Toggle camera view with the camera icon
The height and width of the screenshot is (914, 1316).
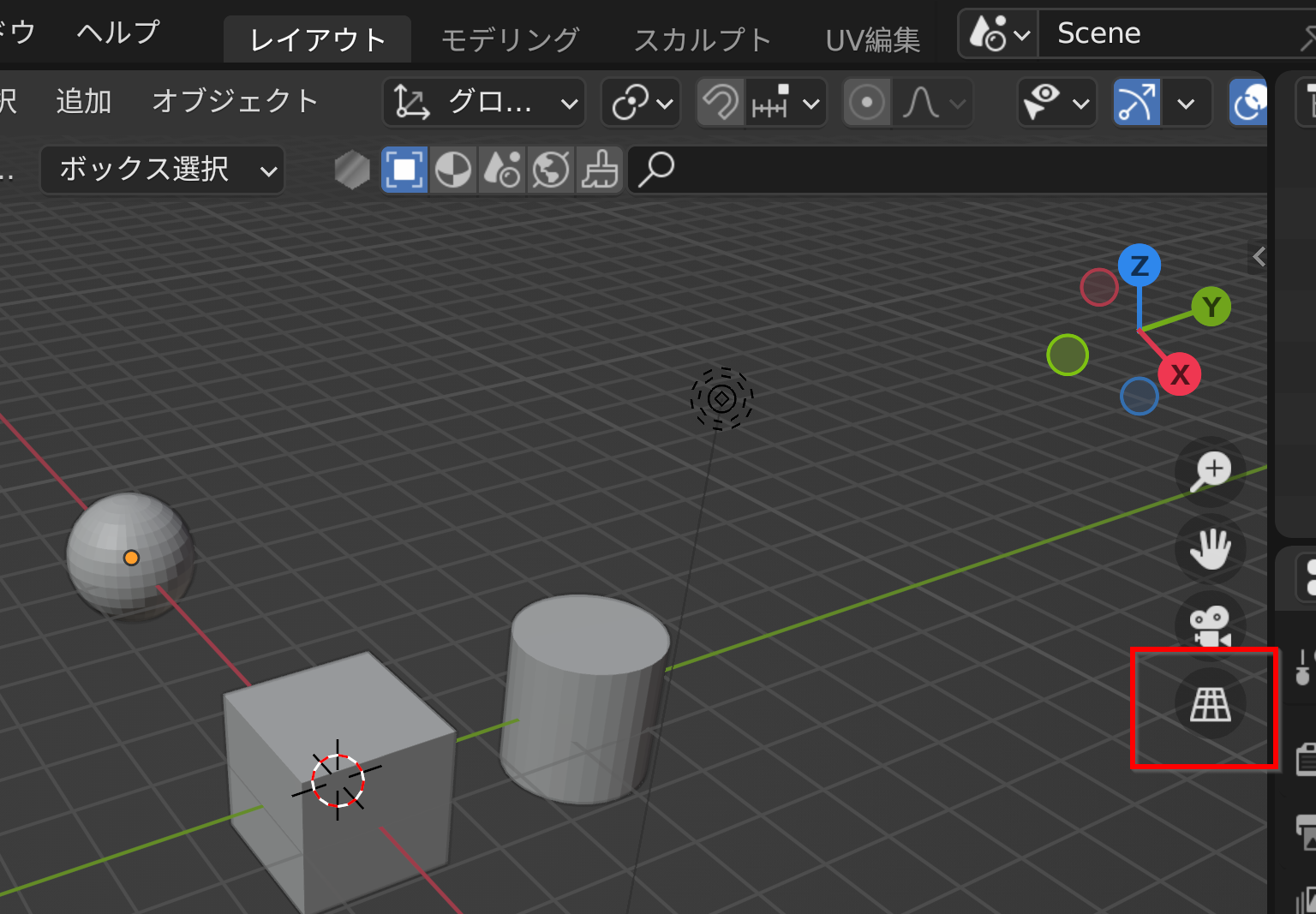pyautogui.click(x=1210, y=626)
